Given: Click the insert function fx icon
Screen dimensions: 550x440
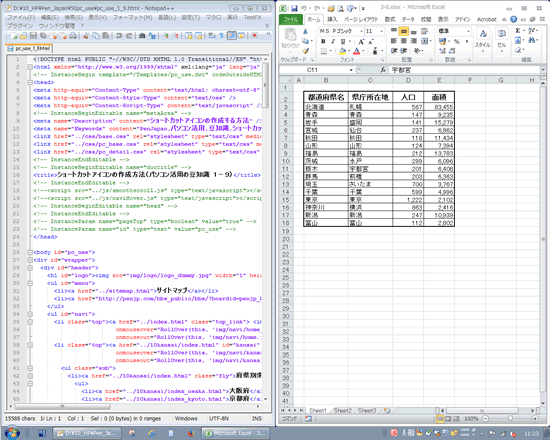Looking at the screenshot, I should tap(383, 70).
